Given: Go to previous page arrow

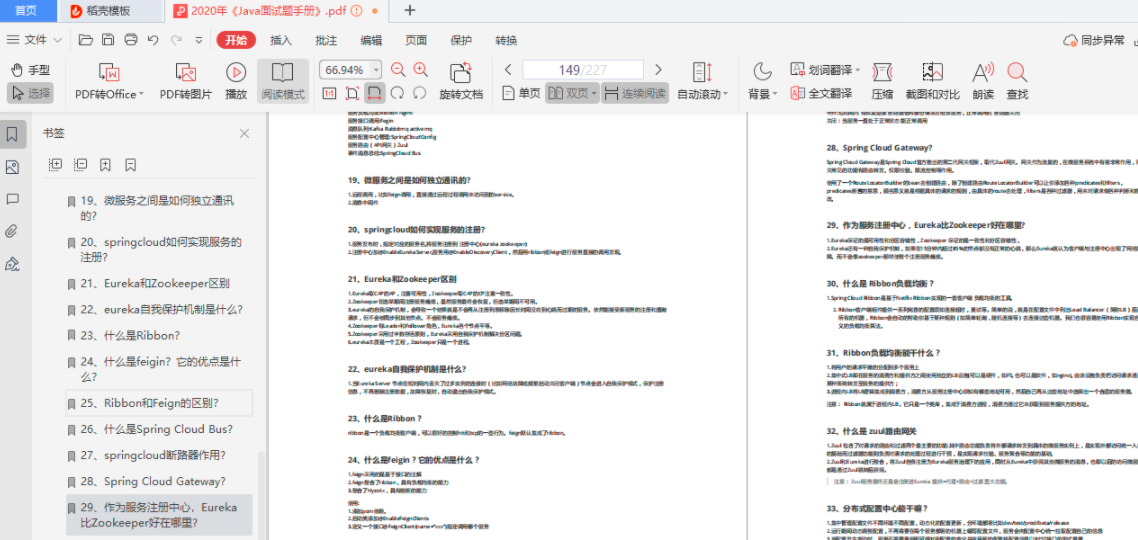Looking at the screenshot, I should (x=509, y=70).
